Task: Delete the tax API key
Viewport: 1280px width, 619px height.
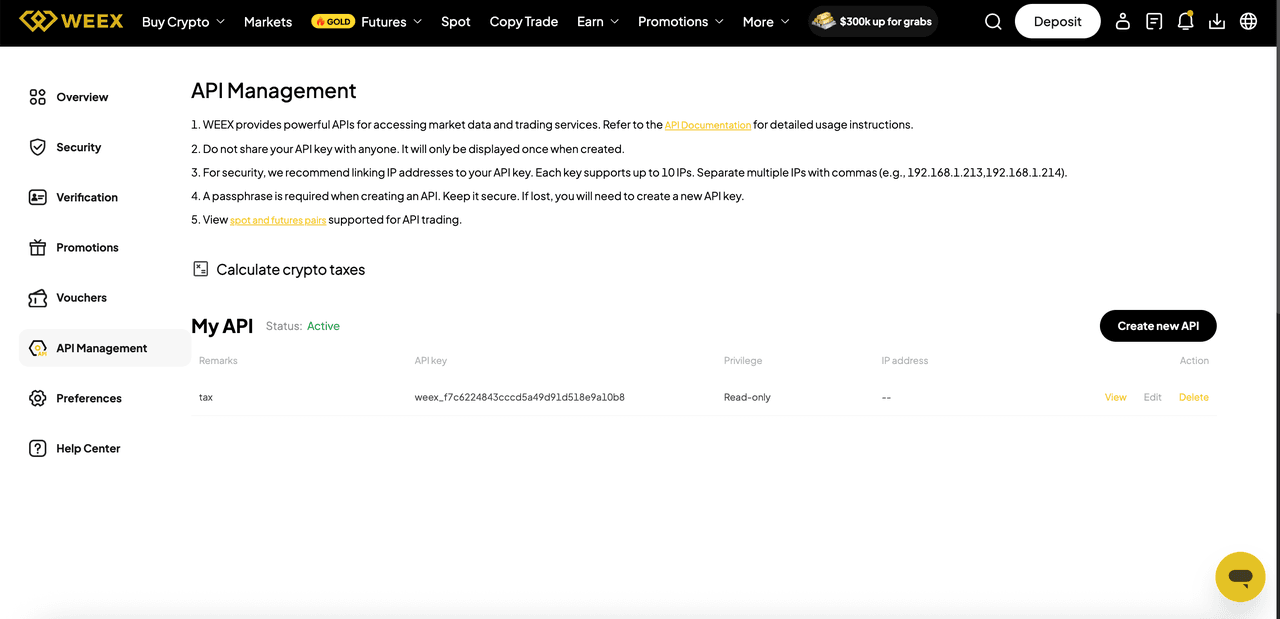Action: [1193, 397]
